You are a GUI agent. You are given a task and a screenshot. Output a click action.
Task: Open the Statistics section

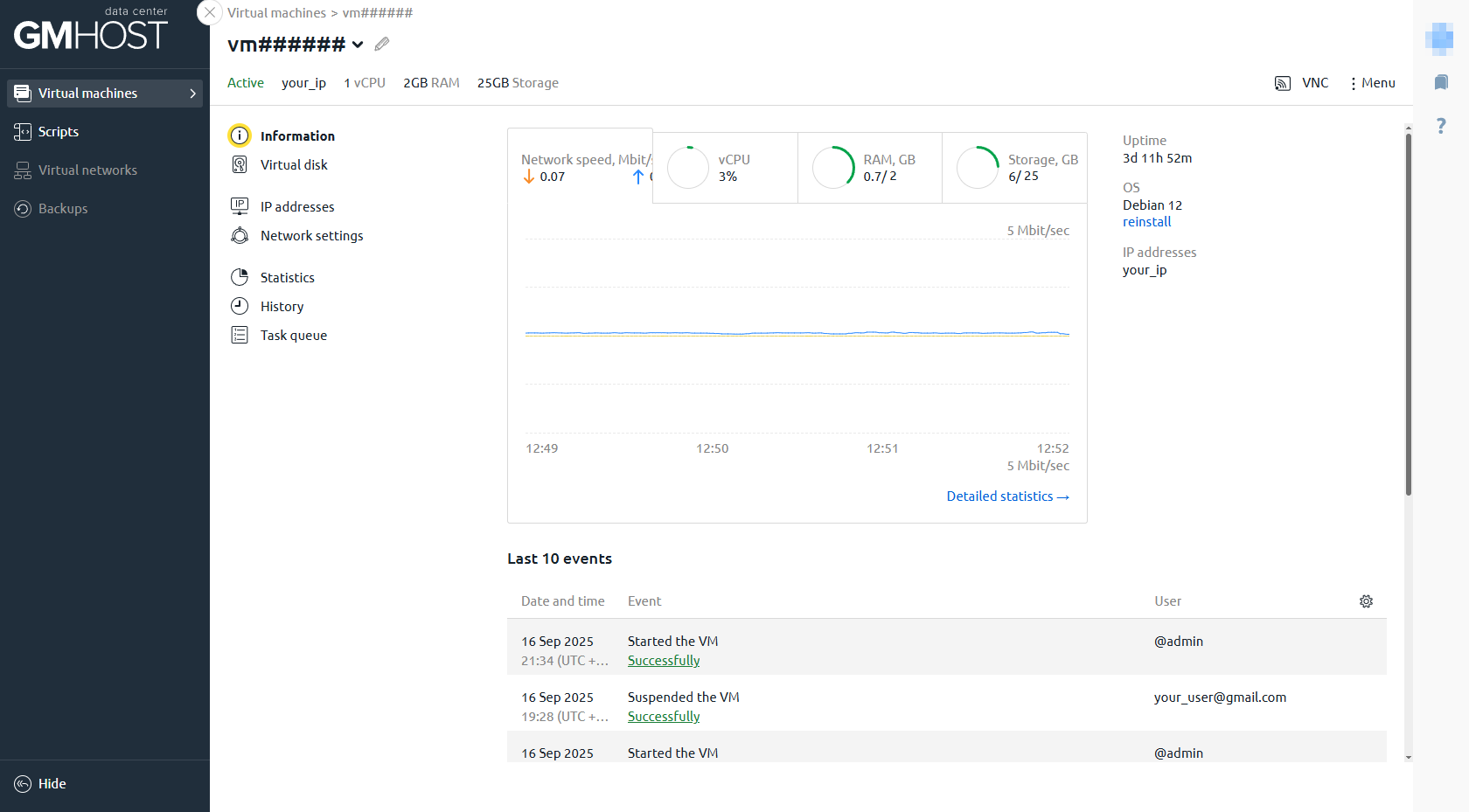click(287, 278)
